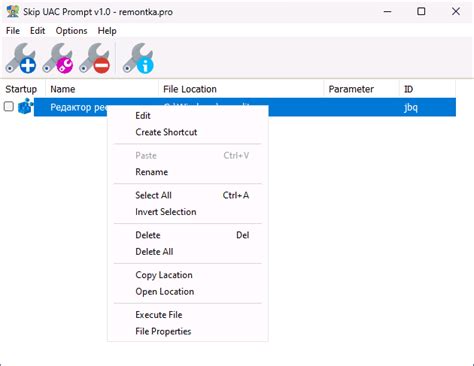Toggle the Startup checkbox for Редактор реестра
The image size is (474, 366).
click(9, 107)
